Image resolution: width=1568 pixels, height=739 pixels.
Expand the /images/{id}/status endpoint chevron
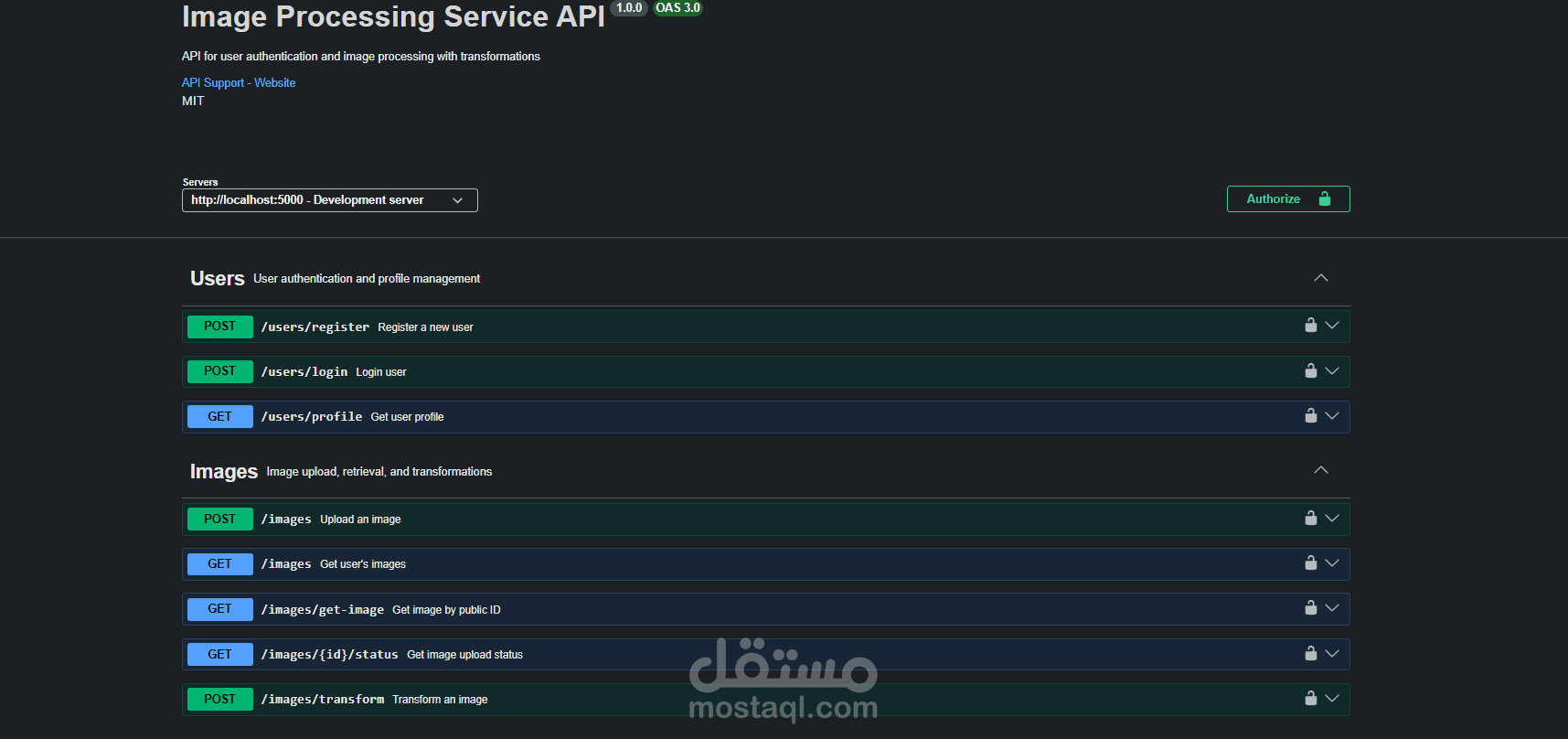point(1332,654)
